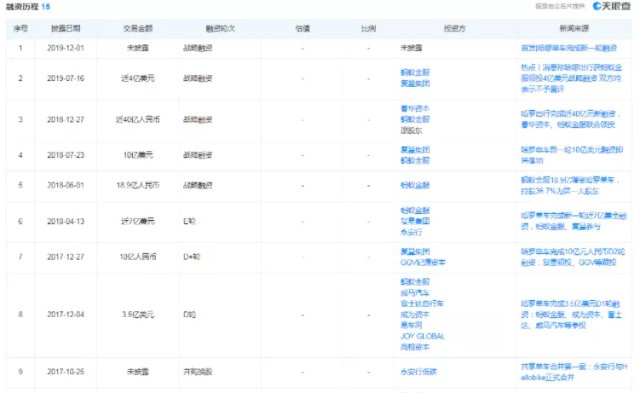
Task: Click 永安行 investor in the E轮 row
Action: point(411,232)
